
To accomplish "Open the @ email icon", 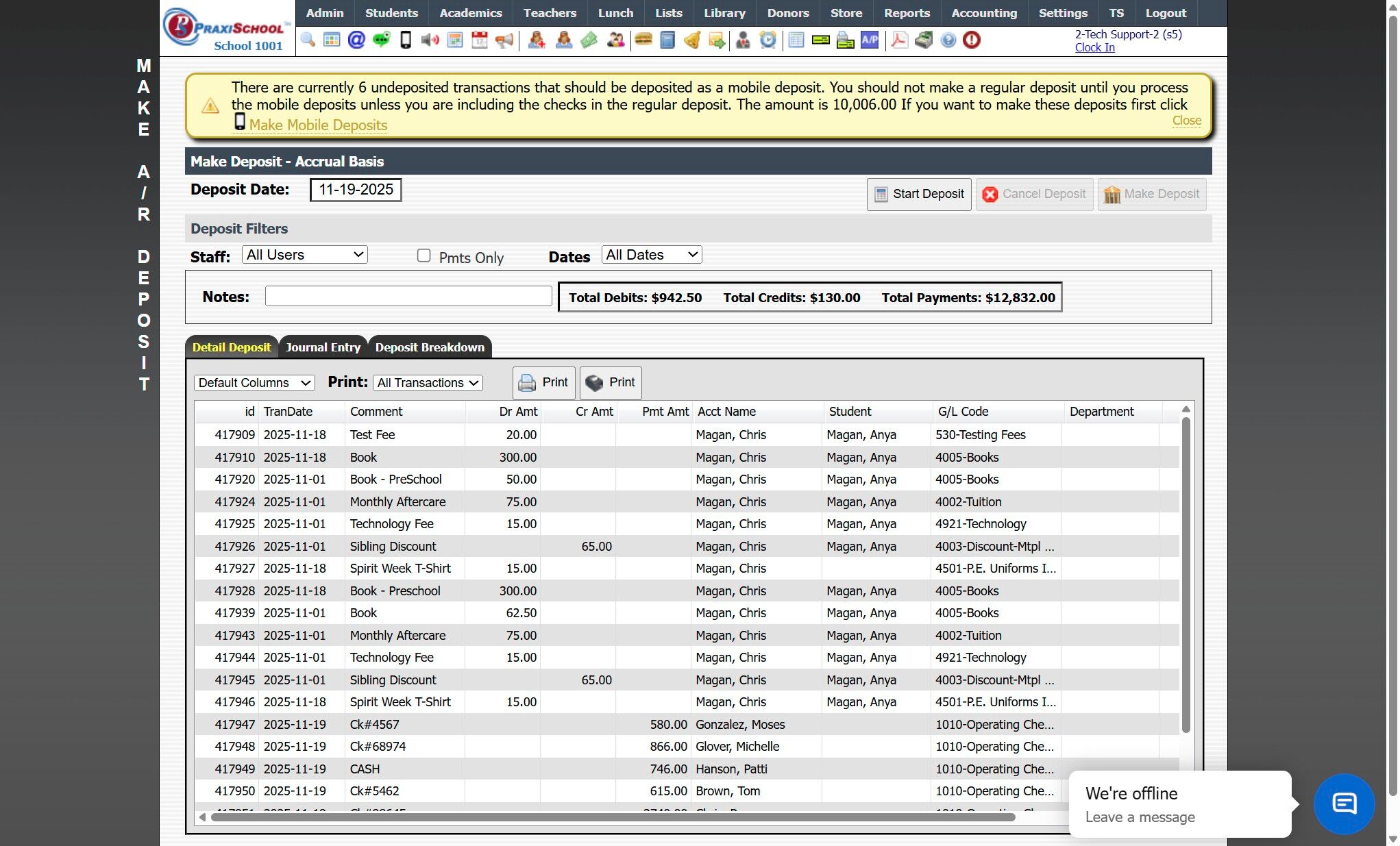I will pos(356,40).
